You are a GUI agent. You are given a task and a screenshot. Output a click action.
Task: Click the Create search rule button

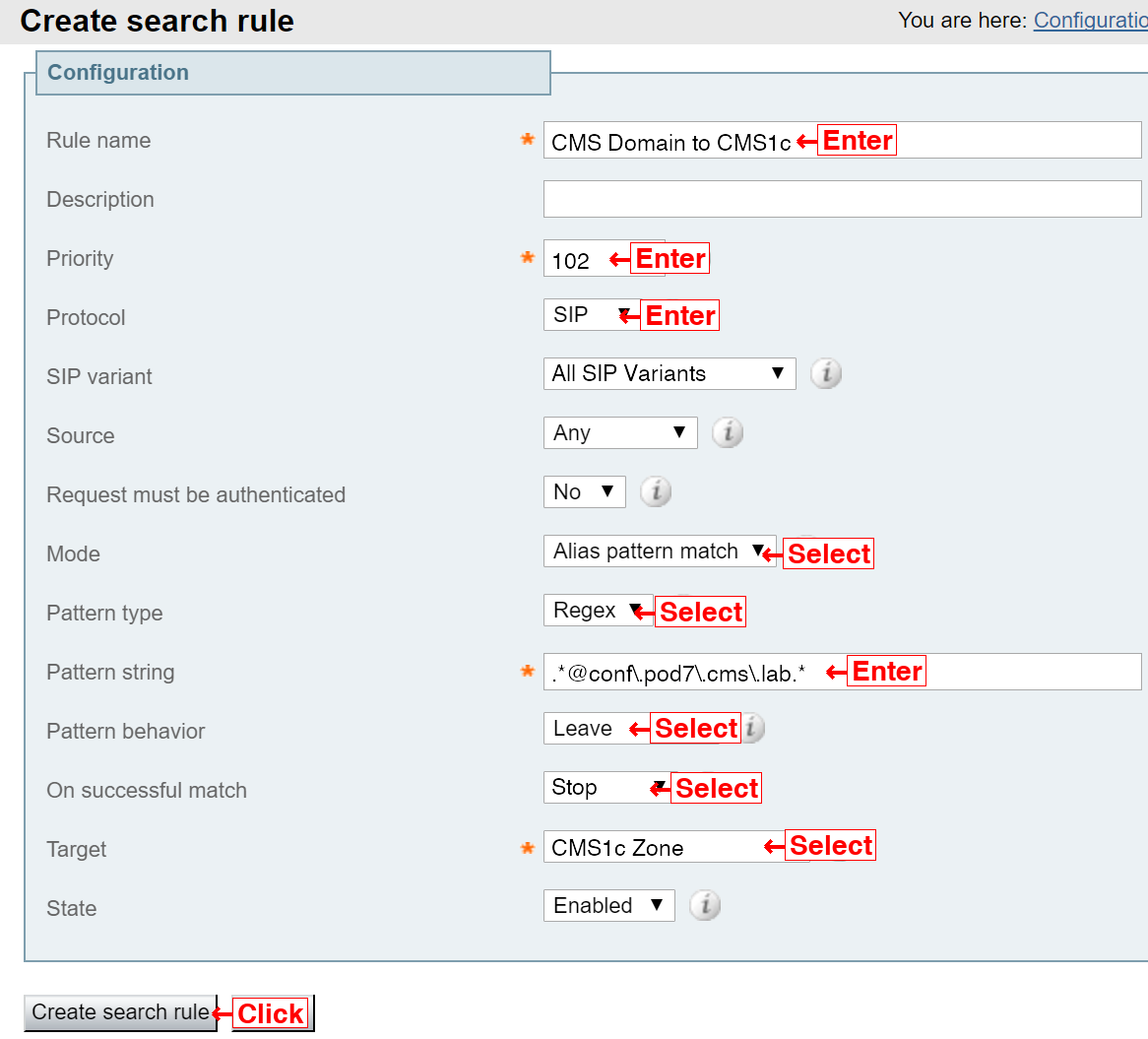tap(120, 1012)
